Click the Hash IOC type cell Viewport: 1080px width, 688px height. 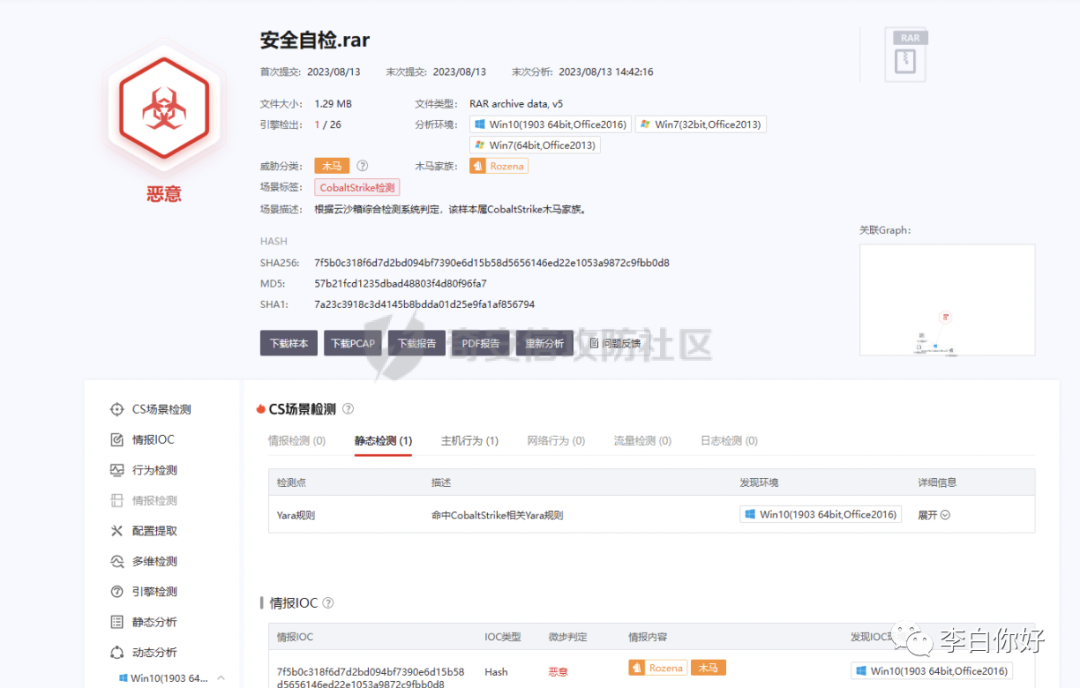point(496,671)
